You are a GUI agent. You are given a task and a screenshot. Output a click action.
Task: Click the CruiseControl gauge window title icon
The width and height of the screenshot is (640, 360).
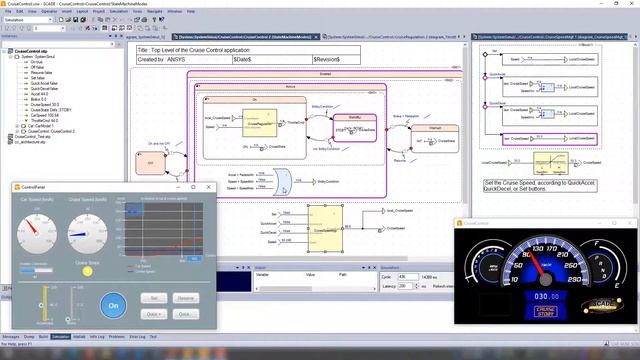tap(459, 223)
